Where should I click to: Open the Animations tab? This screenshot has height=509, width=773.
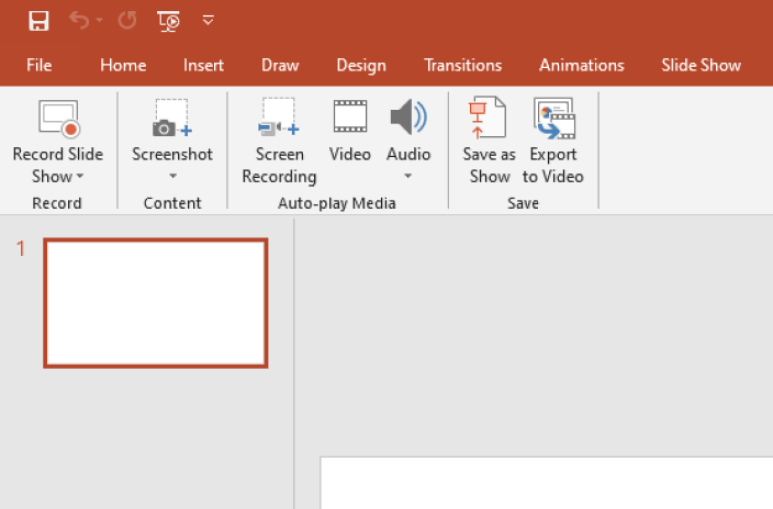581,65
